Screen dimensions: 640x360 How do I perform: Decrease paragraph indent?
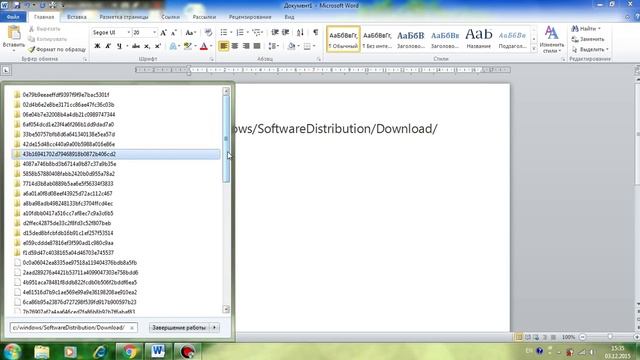coord(275,32)
